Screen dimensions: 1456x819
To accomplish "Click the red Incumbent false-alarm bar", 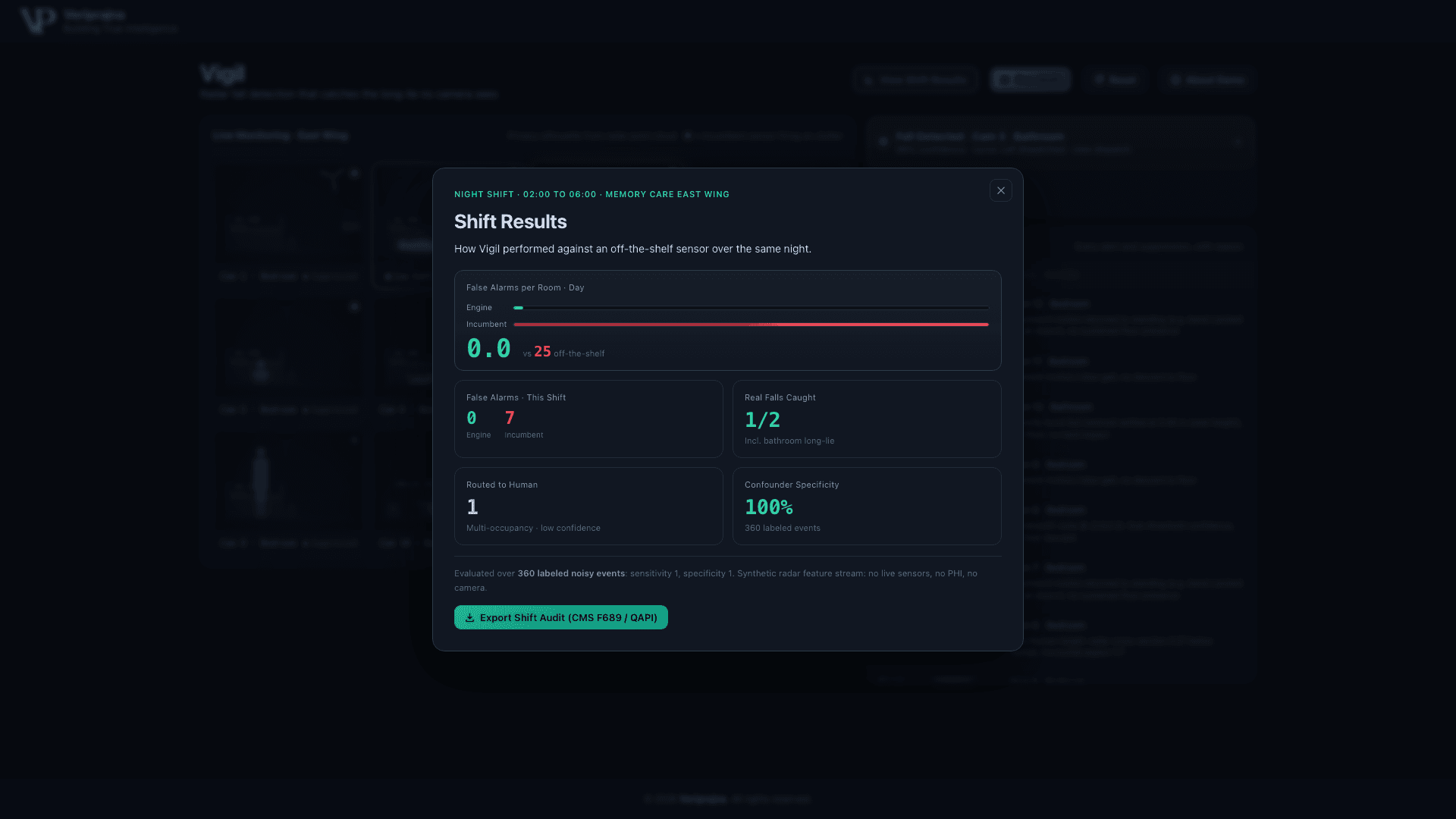I will 751,325.
